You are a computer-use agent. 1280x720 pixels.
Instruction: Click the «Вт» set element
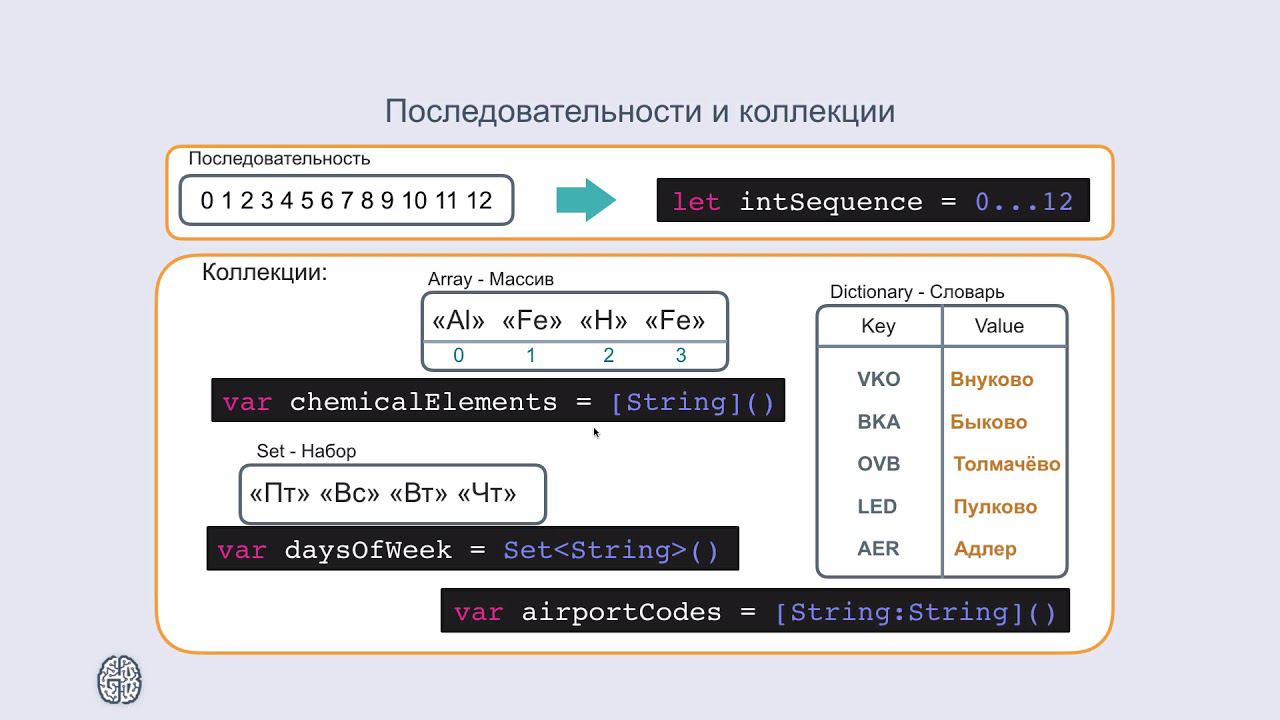tap(419, 494)
